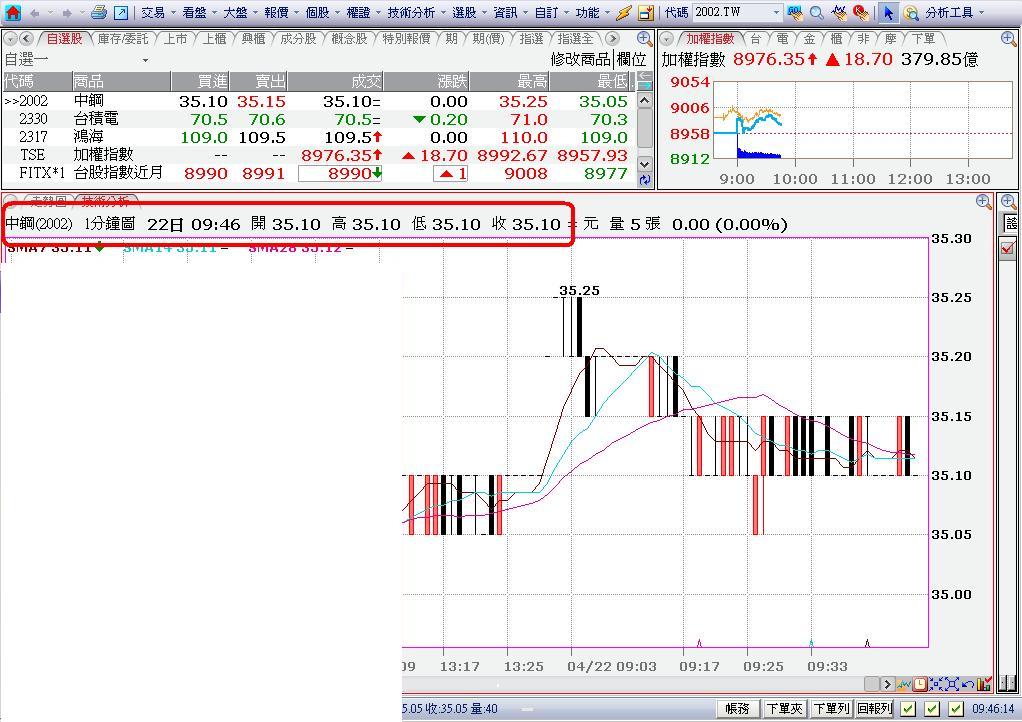Click the 欄位 columns button
The image size is (1022, 722).
click(x=631, y=60)
